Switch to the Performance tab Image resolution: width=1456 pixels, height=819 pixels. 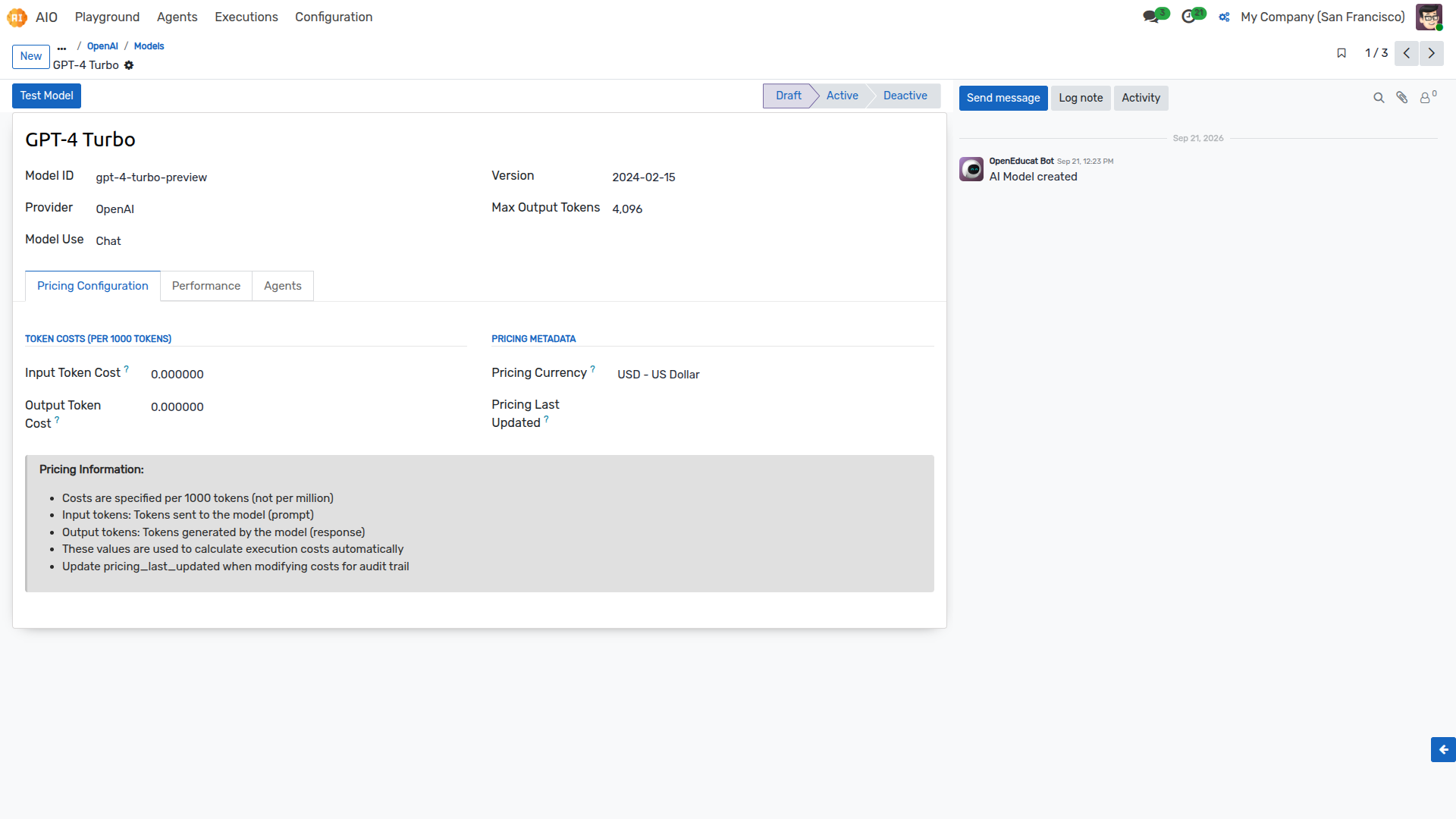pos(206,286)
